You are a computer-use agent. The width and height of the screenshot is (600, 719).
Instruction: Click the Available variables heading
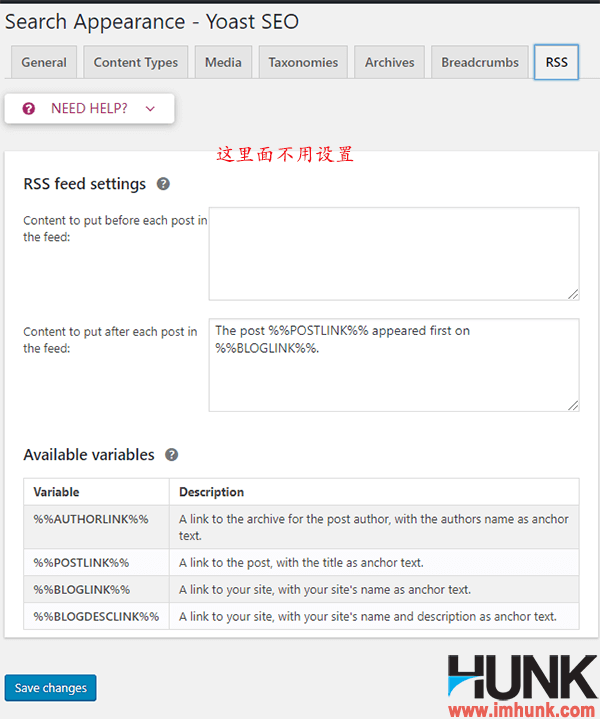tap(89, 455)
